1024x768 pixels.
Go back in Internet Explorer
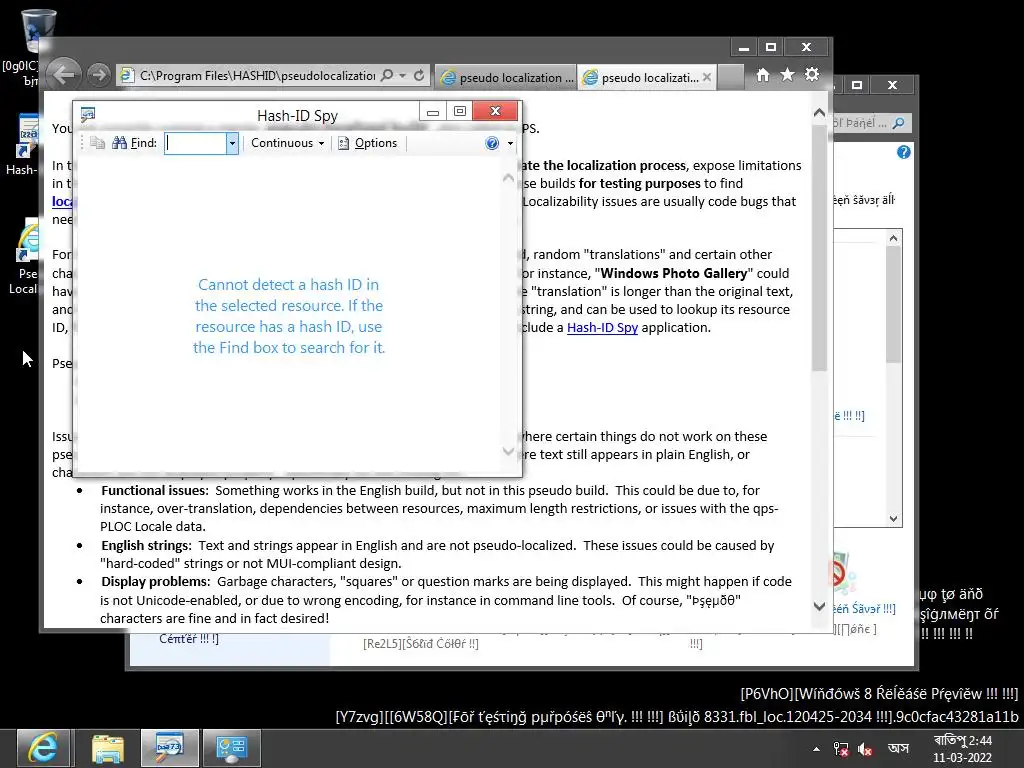63,75
